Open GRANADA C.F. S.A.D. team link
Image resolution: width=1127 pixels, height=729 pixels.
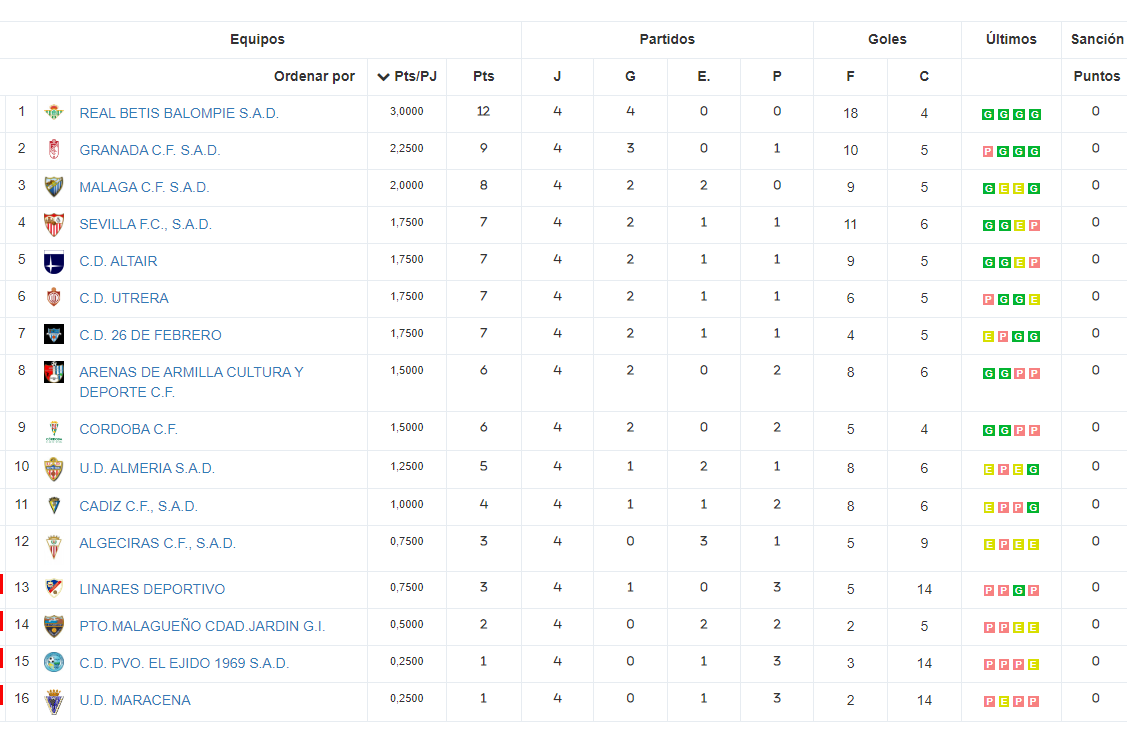coord(150,150)
